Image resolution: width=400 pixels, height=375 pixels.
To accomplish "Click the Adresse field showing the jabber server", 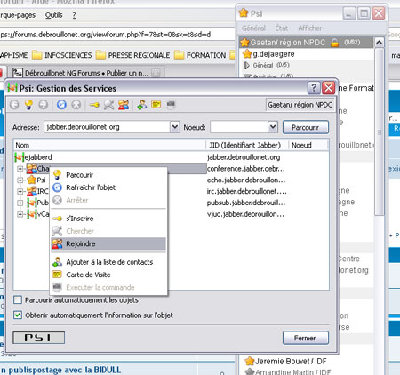I will (107, 127).
